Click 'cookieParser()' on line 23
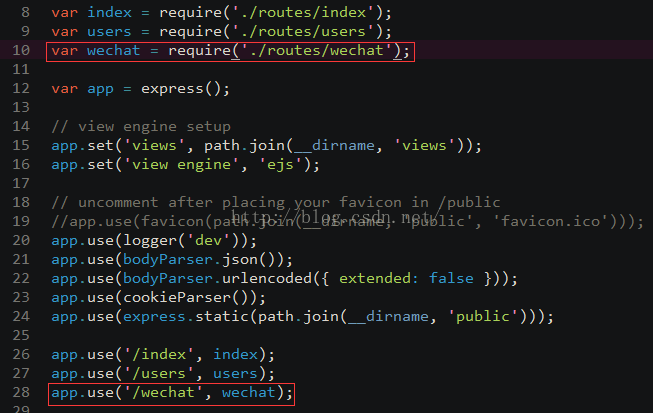Image resolution: width=653 pixels, height=413 pixels. 189,298
